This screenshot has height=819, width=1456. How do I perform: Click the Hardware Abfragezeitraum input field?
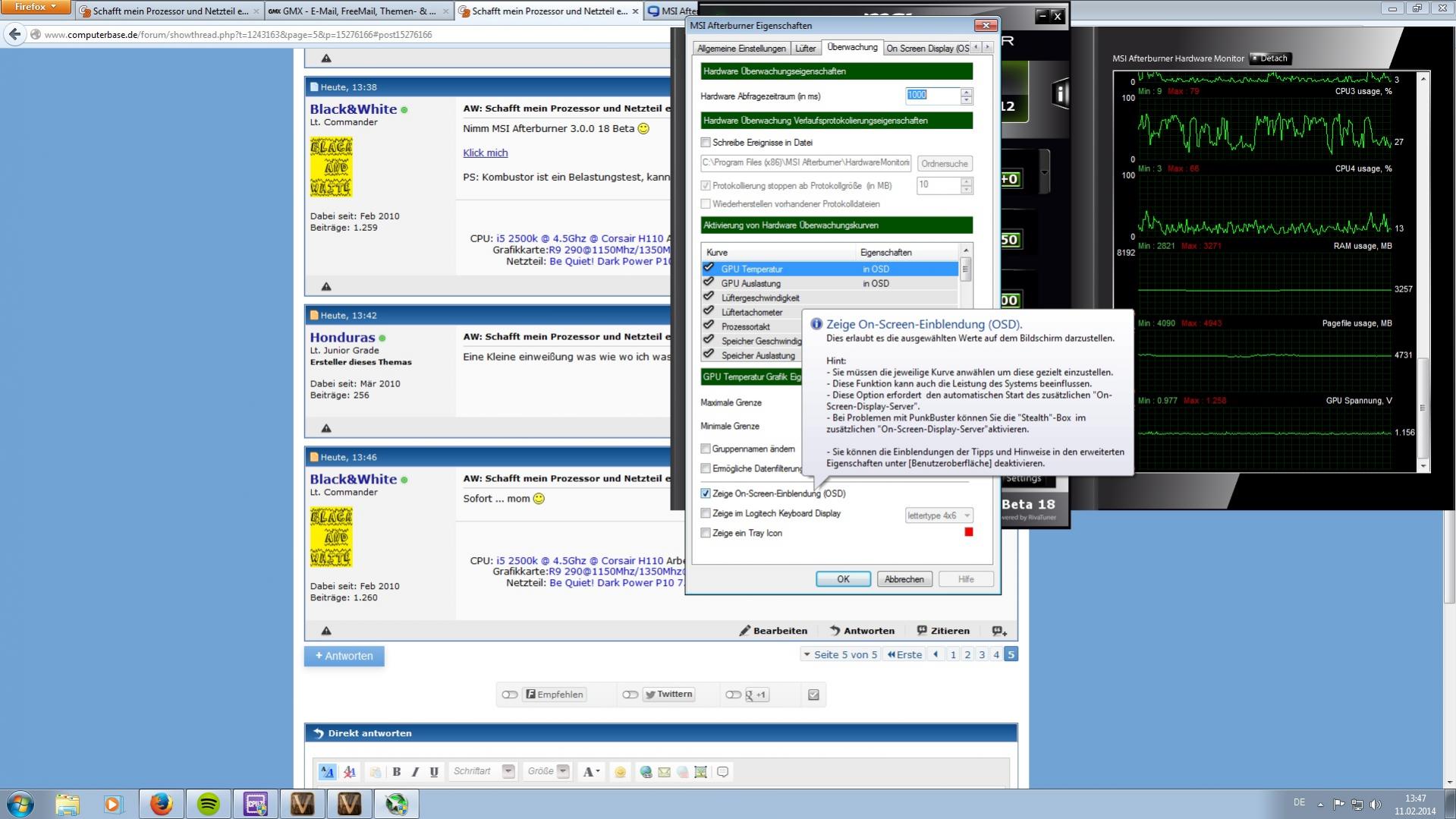932,96
